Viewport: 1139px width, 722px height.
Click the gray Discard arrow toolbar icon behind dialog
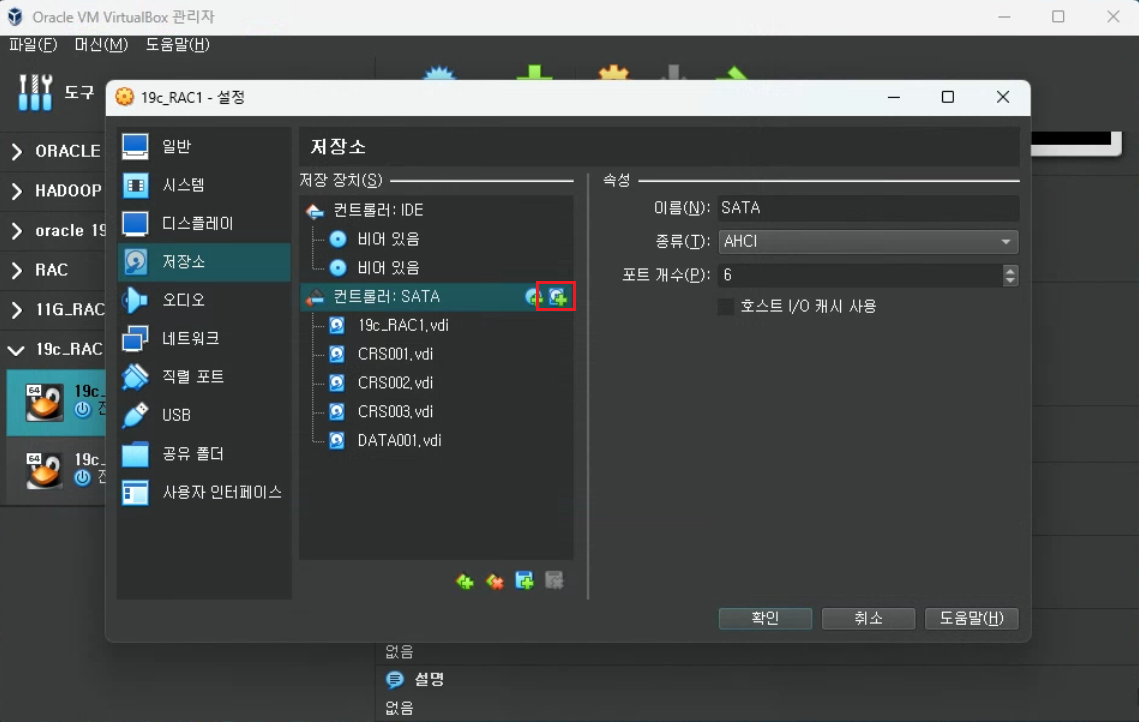[673, 73]
